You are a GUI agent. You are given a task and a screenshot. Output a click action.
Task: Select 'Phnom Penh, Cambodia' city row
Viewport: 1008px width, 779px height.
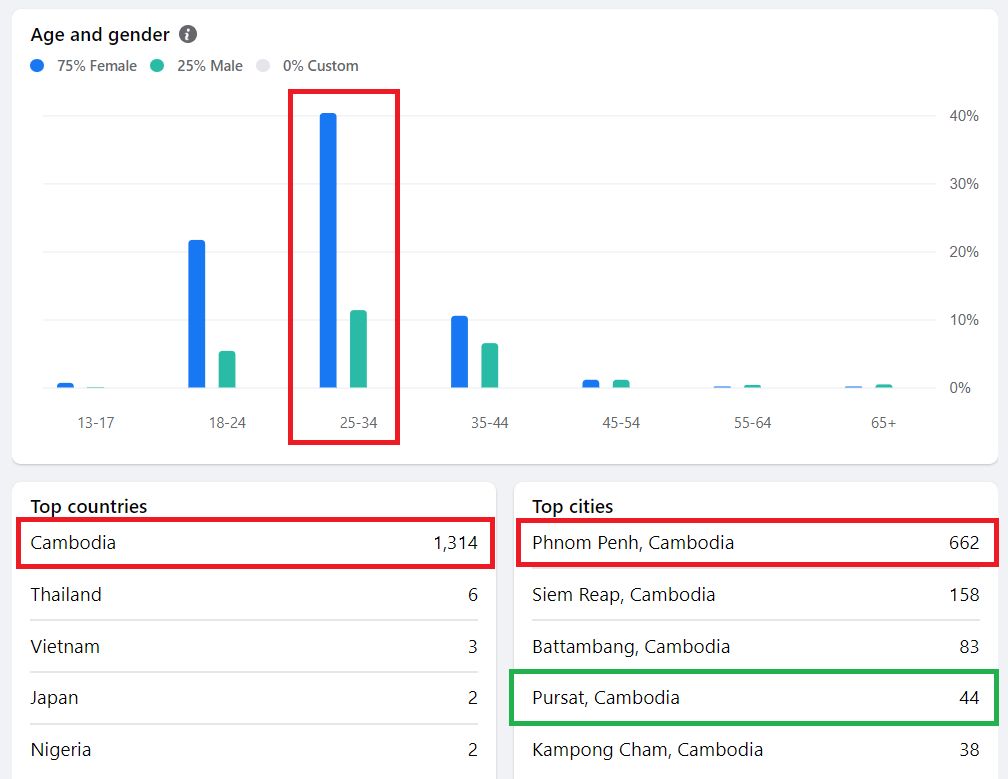coord(757,543)
